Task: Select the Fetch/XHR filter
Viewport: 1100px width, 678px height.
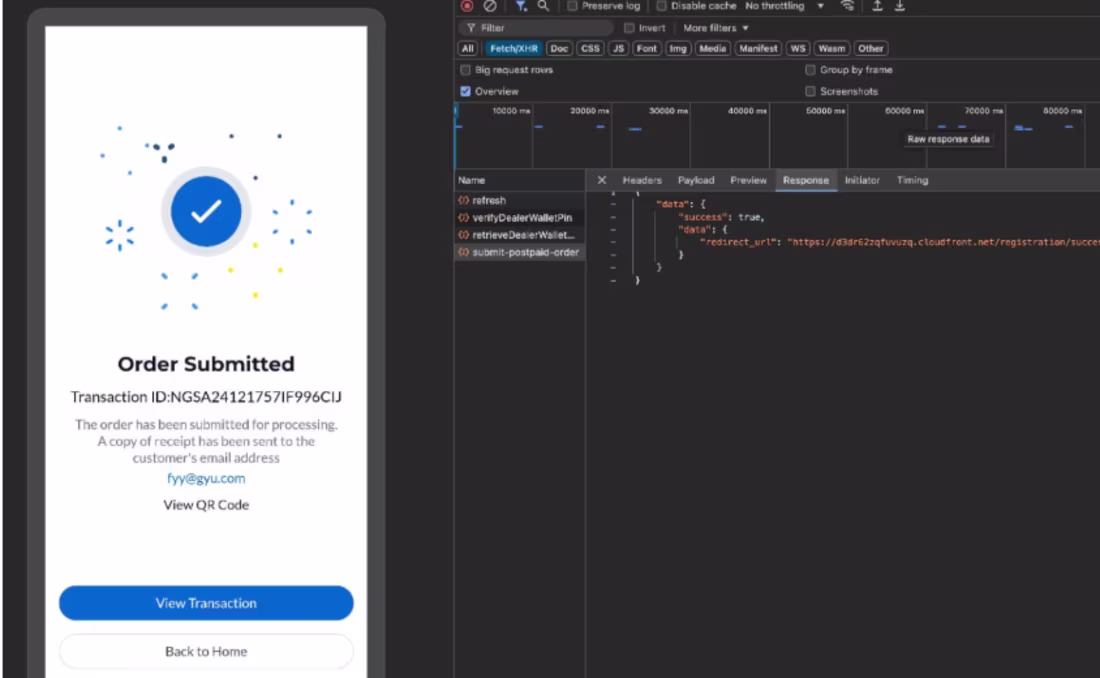Action: (x=514, y=48)
